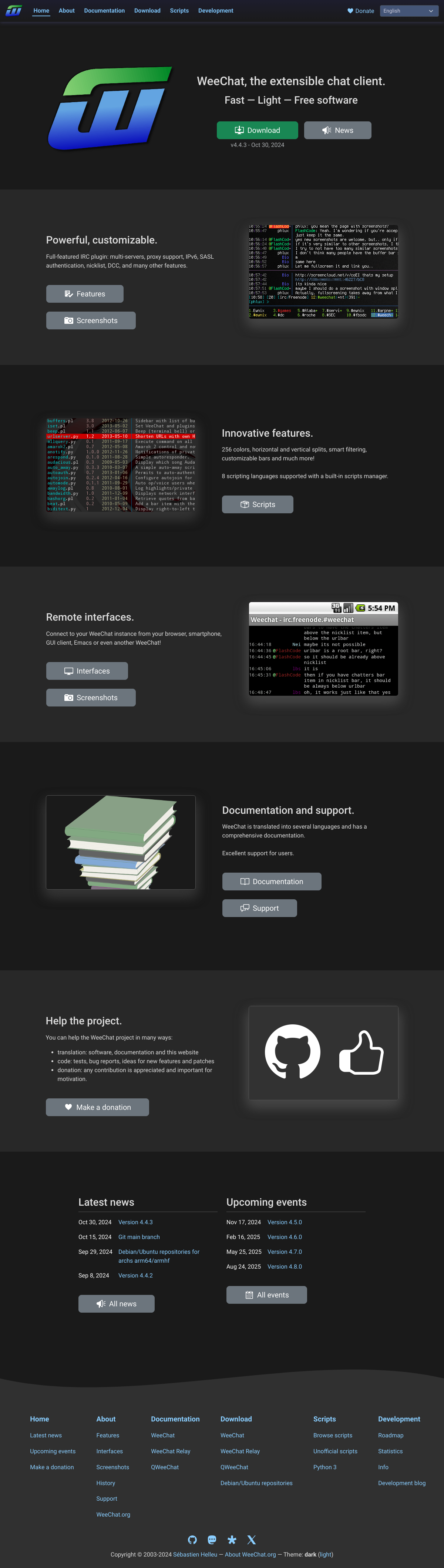Open the Version 4.7.0 event link
Image resolution: width=444 pixels, height=1568 pixels.
(x=285, y=1252)
